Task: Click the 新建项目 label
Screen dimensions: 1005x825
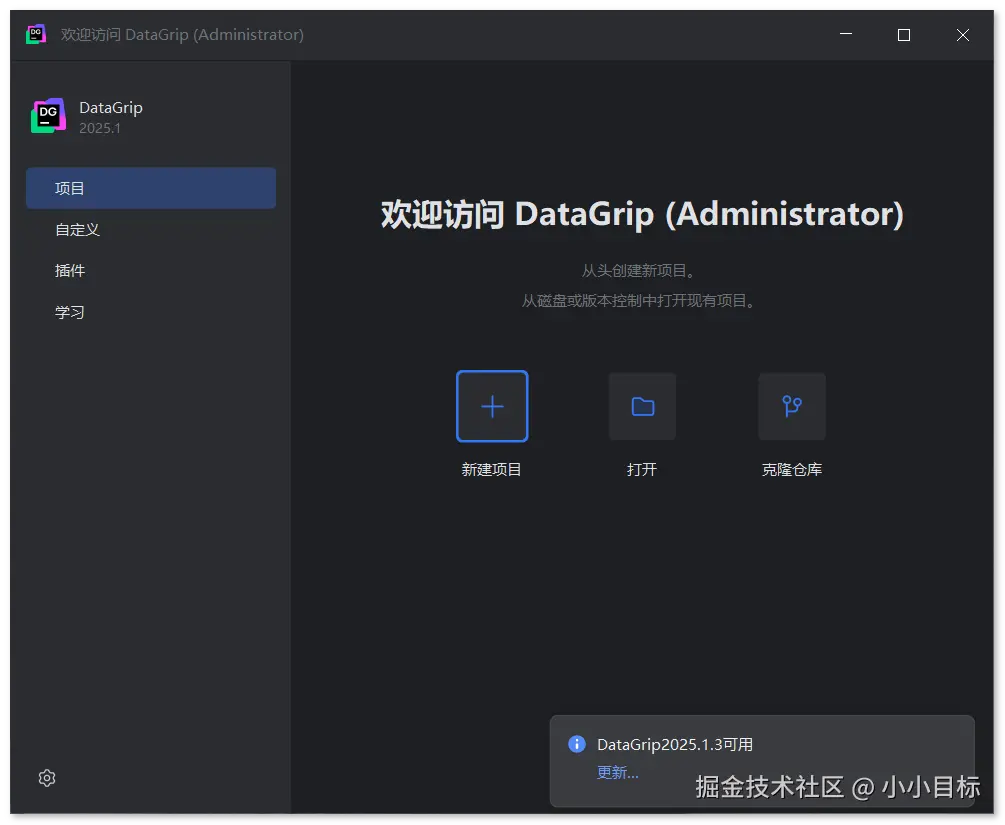Action: pos(492,469)
